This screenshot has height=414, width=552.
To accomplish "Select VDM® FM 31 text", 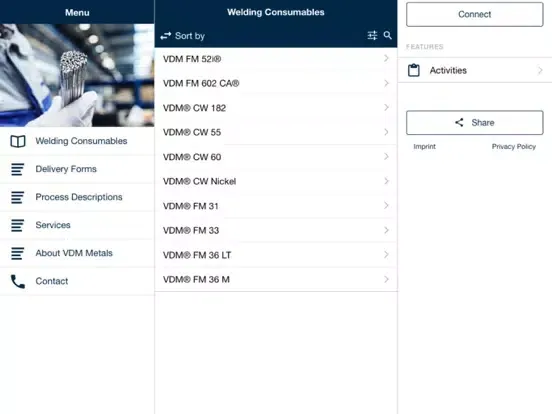I will tap(191, 206).
